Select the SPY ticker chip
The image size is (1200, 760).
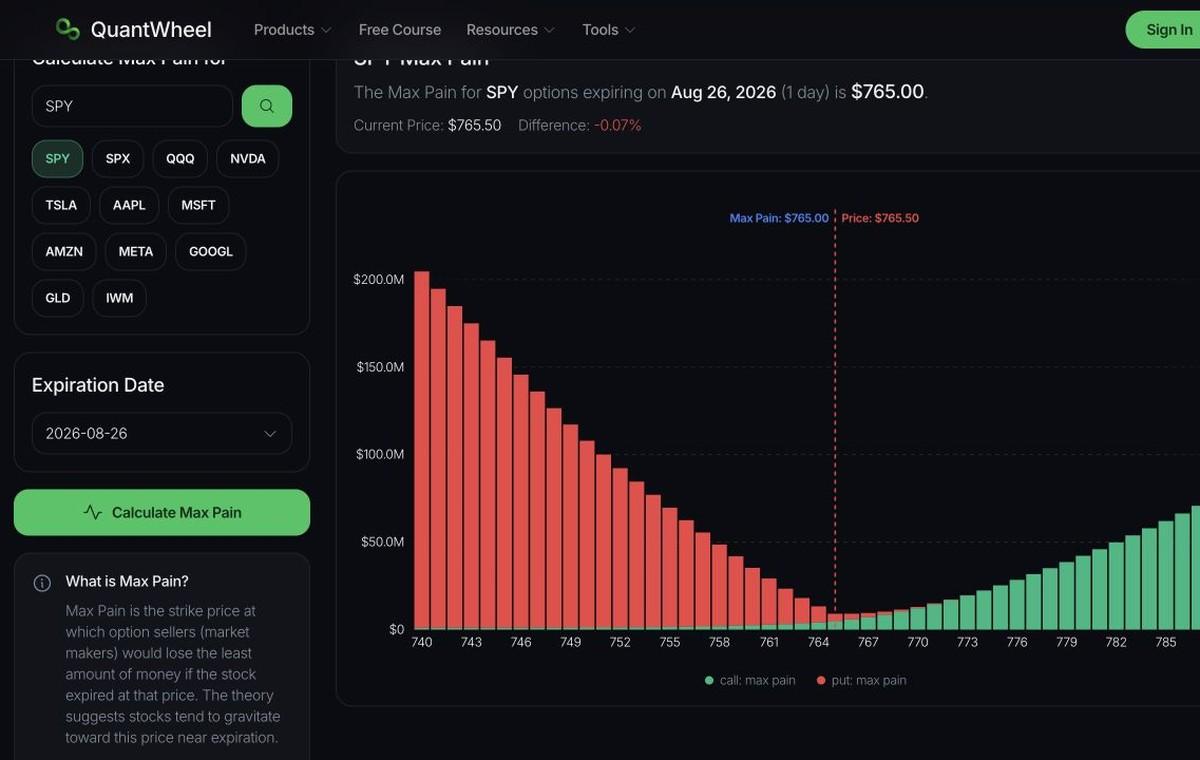click(x=58, y=159)
